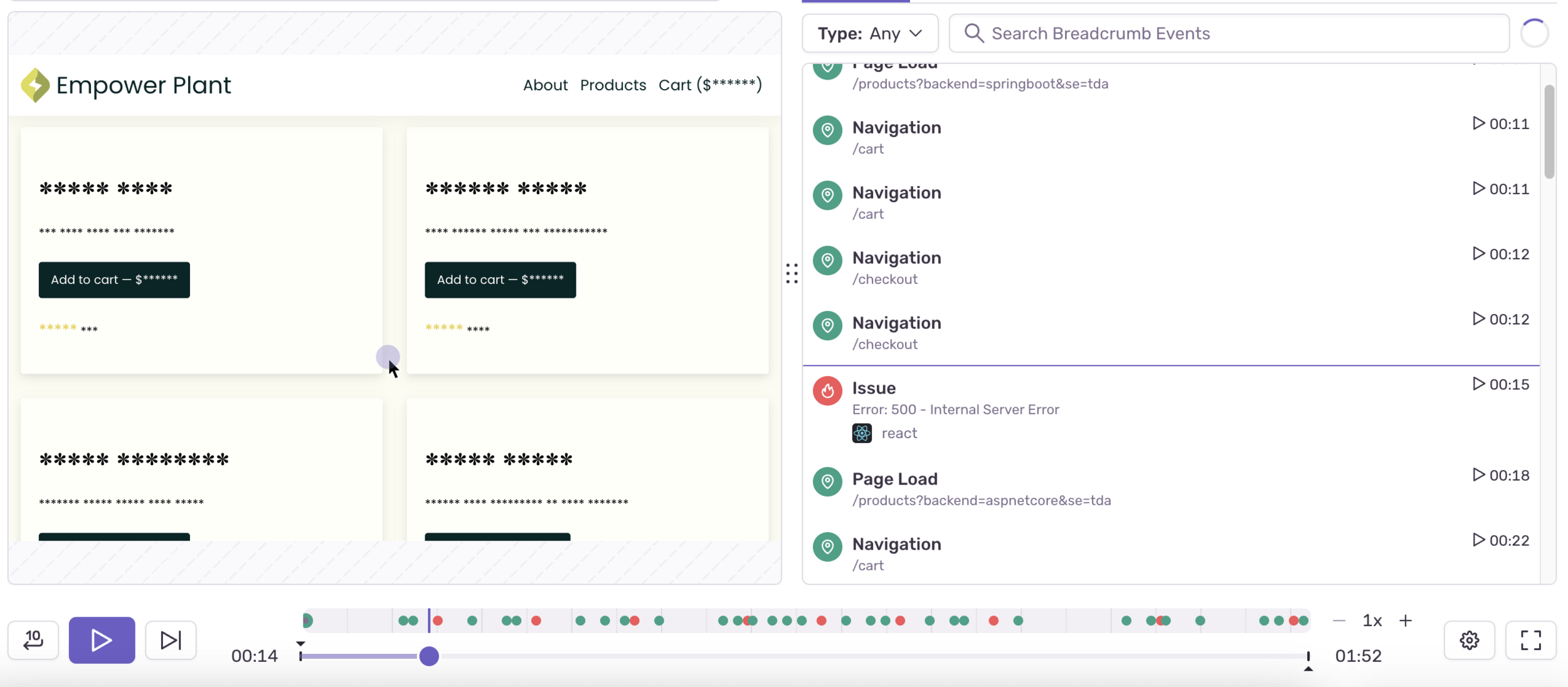Image resolution: width=1568 pixels, height=687 pixels.
Task: Rewind replay ten seconds
Action: point(33,640)
